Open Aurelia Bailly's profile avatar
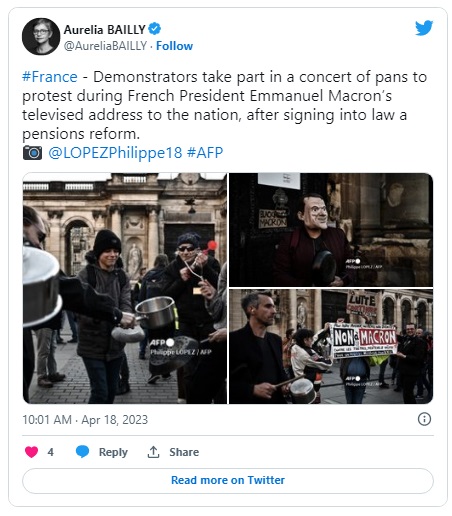 [41, 36]
